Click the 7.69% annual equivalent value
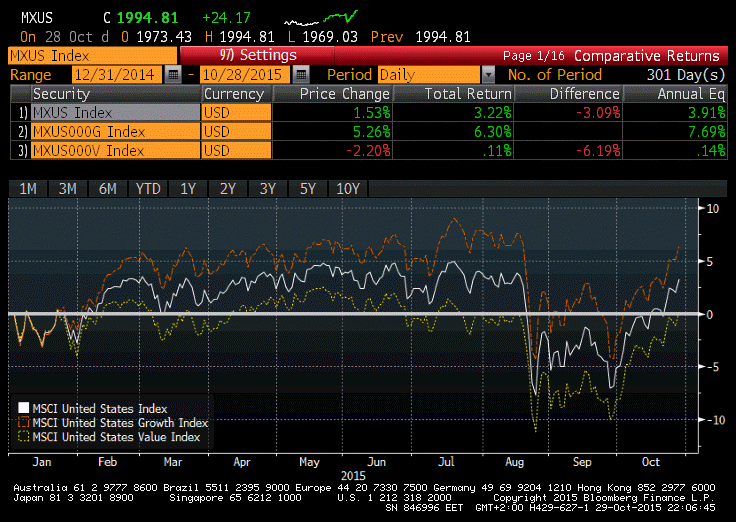 707,131
